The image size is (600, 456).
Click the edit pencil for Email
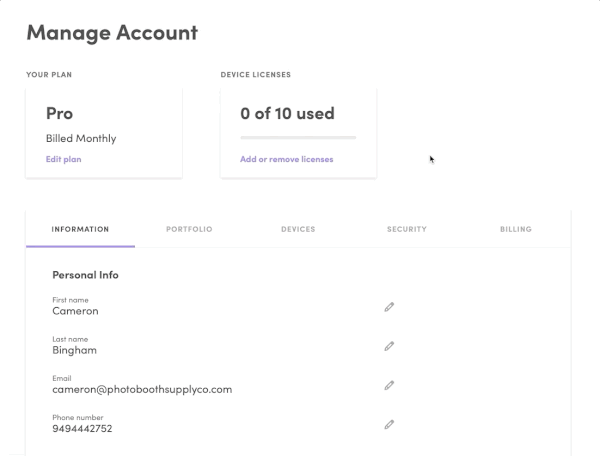pos(389,385)
